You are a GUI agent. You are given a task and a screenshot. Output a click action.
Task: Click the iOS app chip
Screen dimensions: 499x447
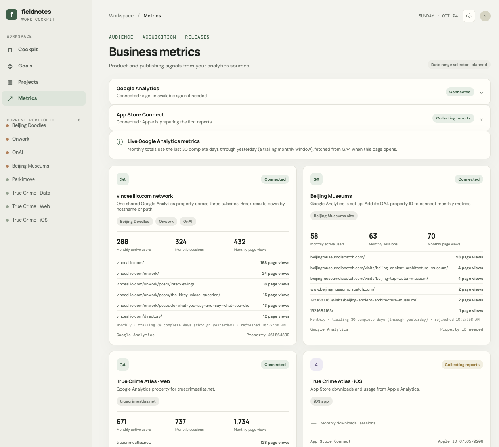tap(321, 401)
